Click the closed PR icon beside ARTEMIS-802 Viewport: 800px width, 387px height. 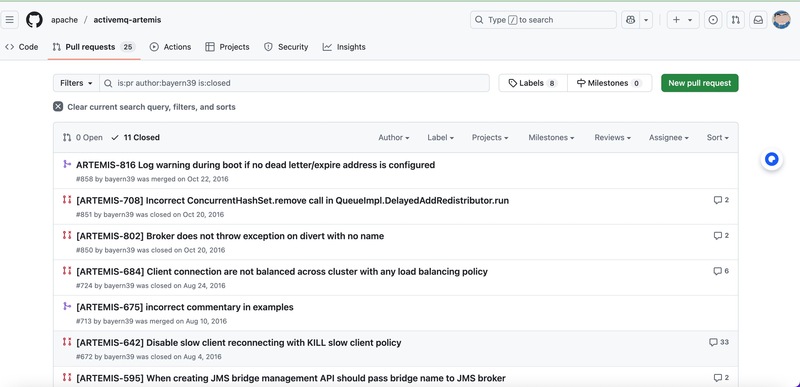67,236
